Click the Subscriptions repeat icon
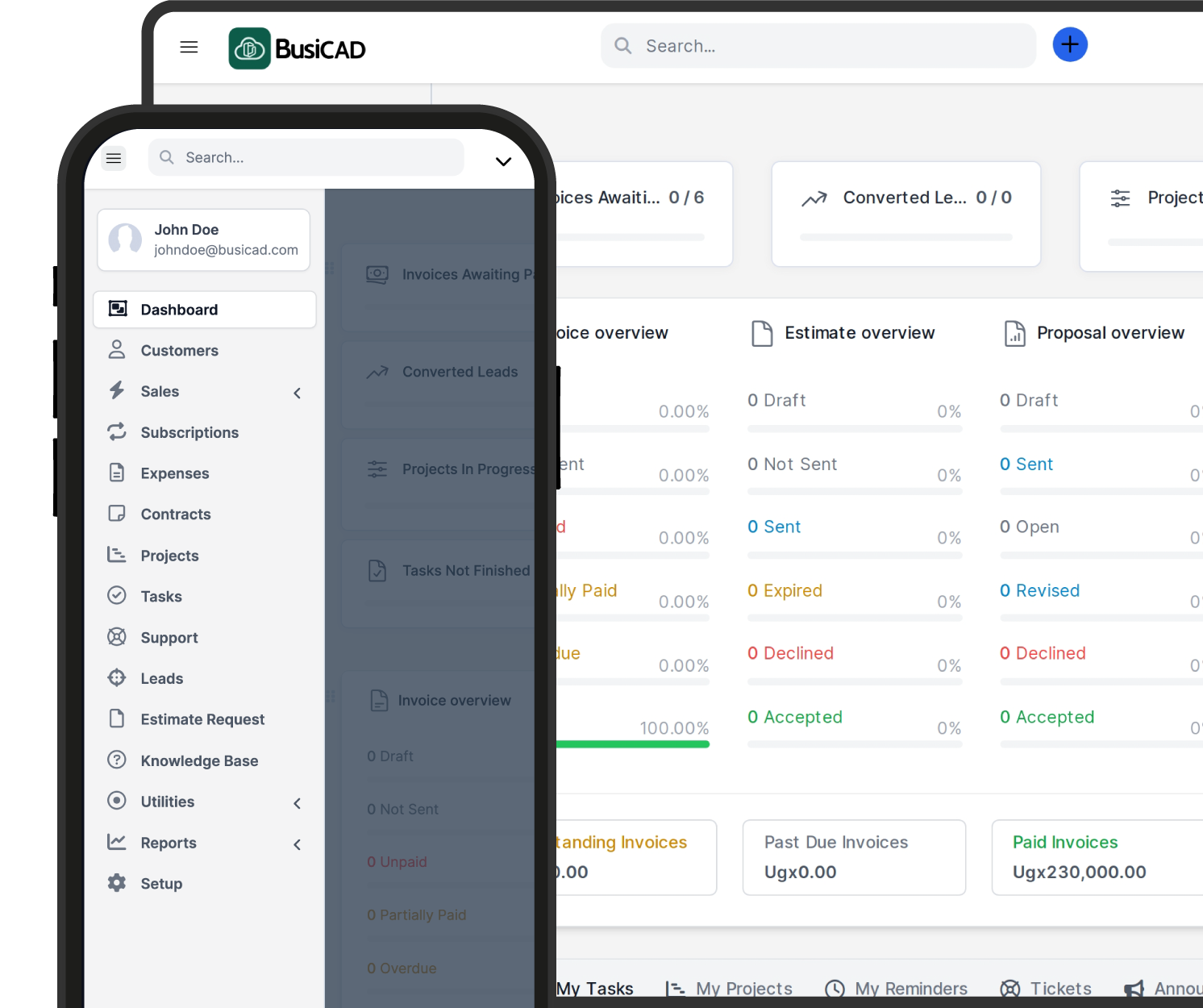This screenshot has height=1008, width=1203. click(x=117, y=431)
